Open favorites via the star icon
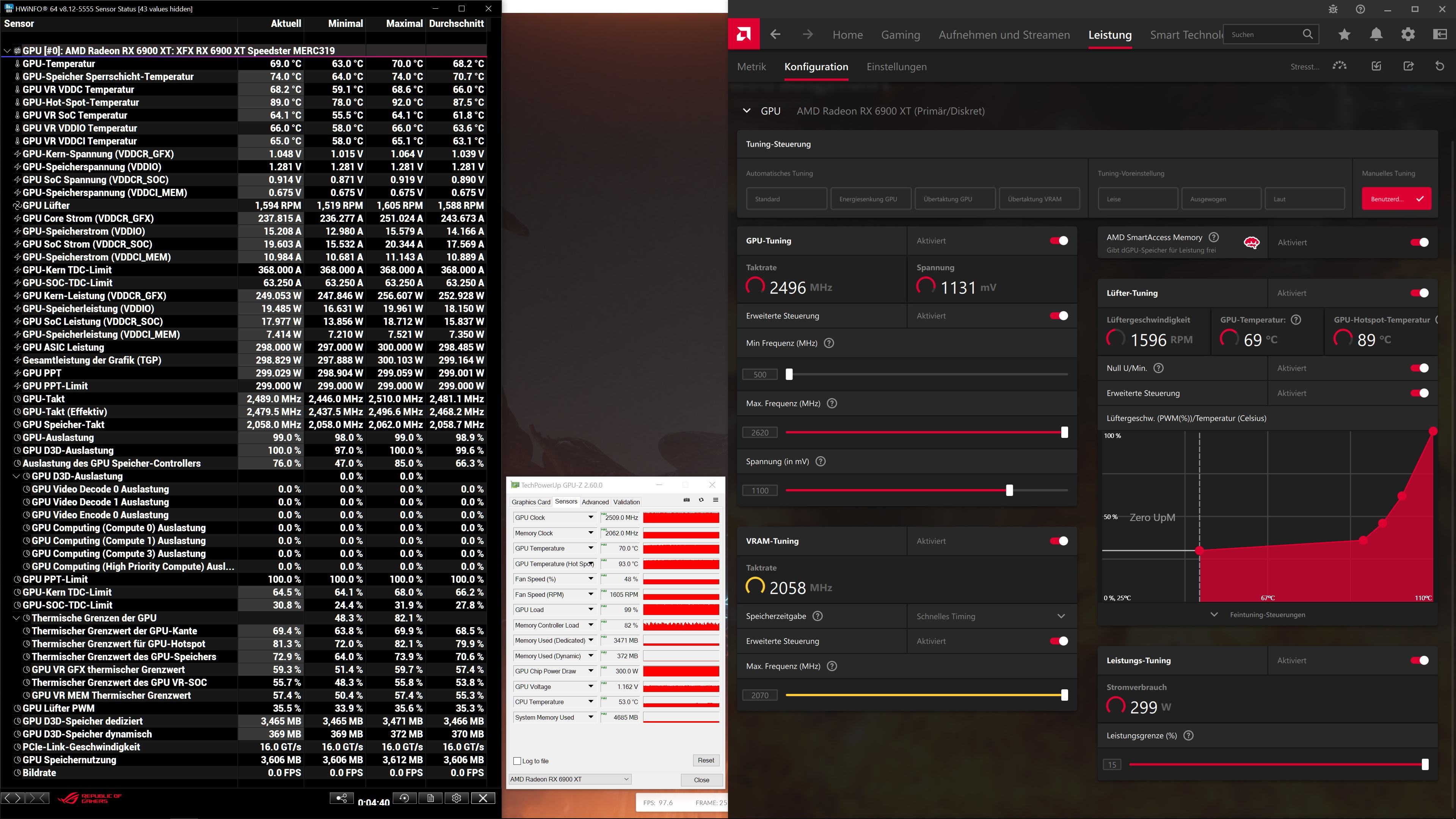 (1345, 35)
